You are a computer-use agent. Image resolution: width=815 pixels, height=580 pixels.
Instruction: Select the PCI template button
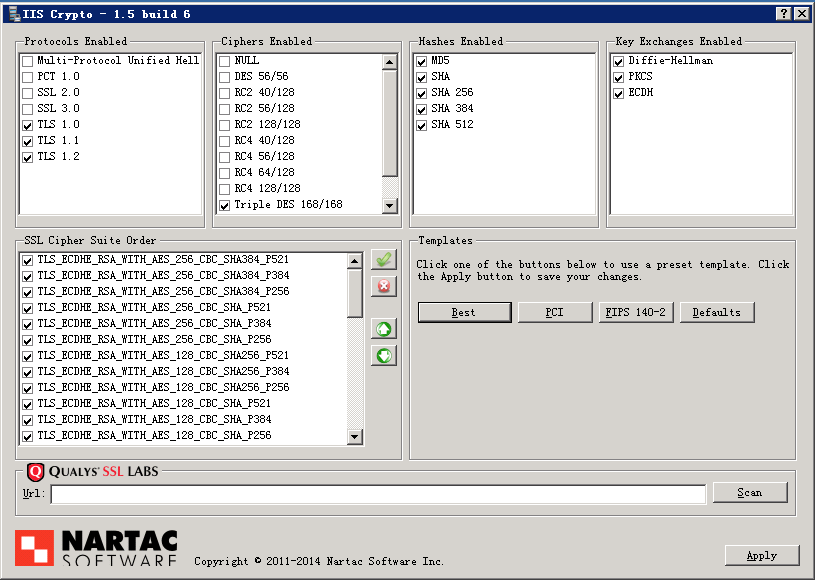pos(555,312)
